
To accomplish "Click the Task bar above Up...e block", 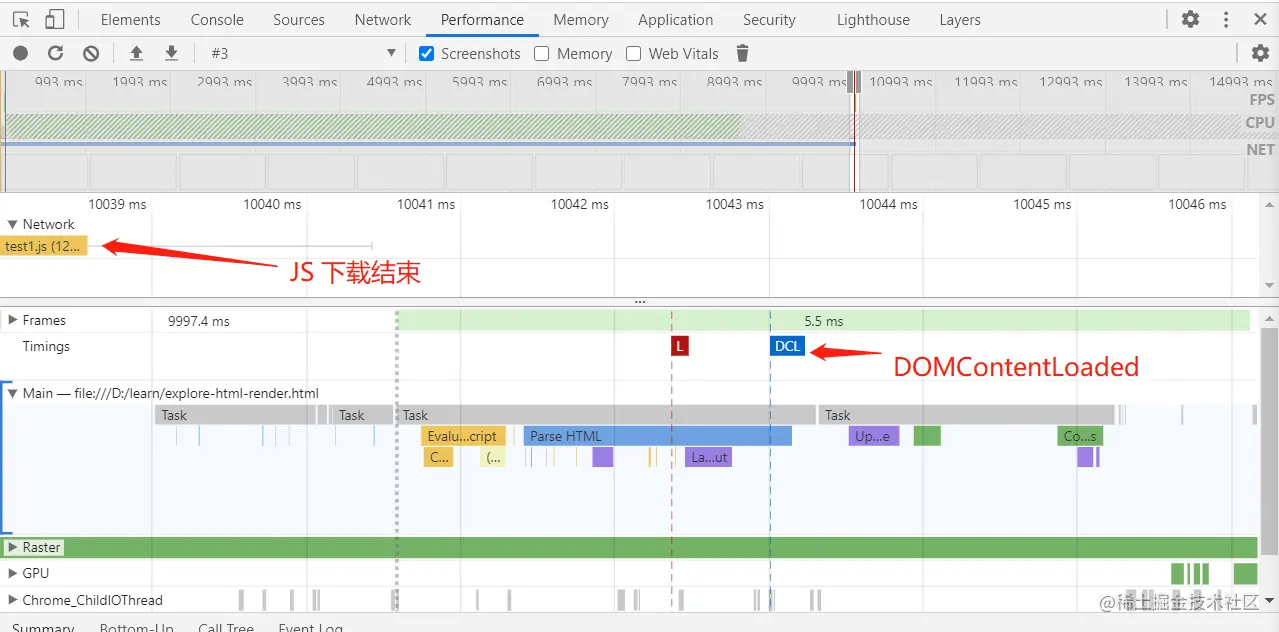I will (966, 415).
